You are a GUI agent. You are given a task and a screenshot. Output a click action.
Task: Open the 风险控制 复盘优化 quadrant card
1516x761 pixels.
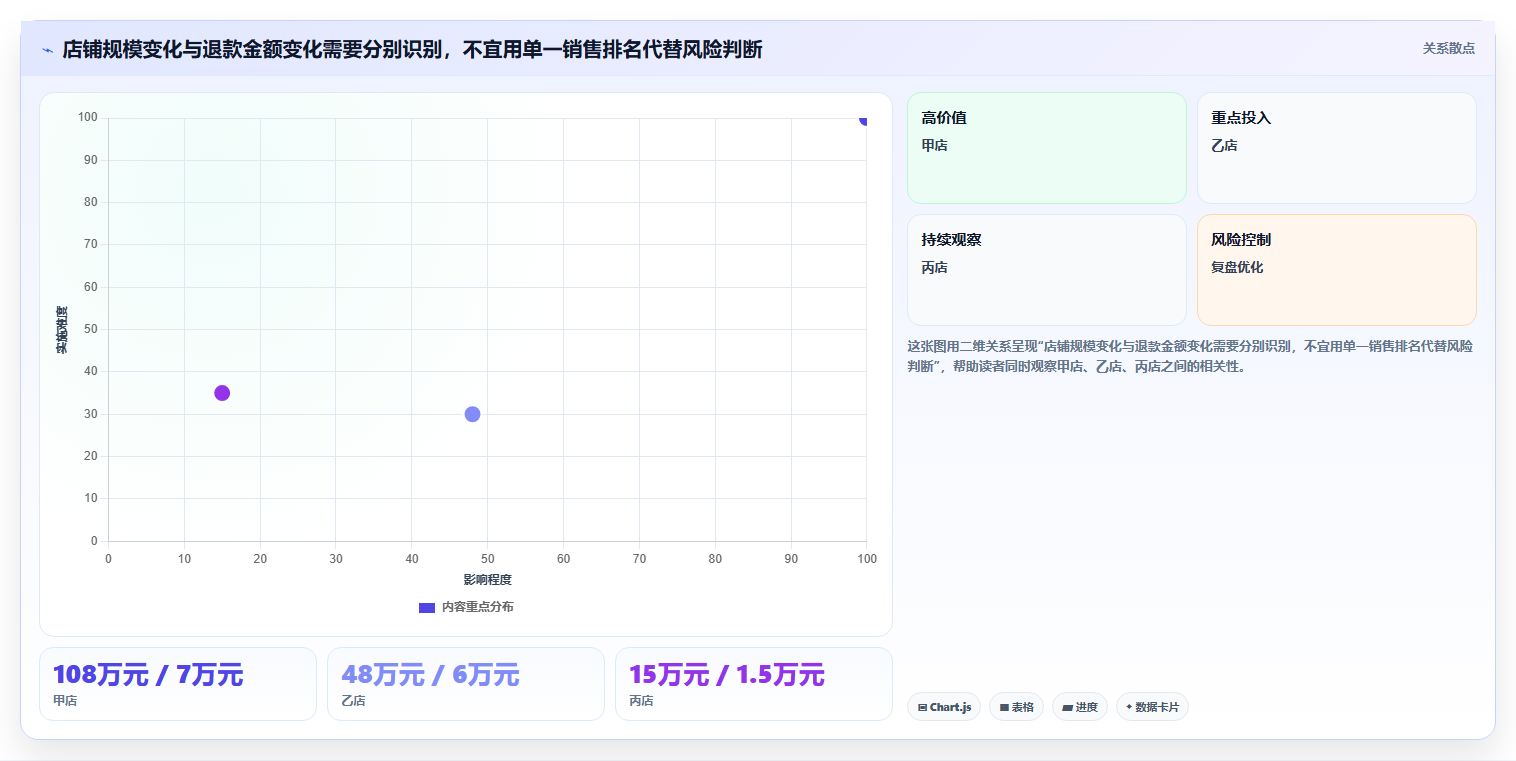click(1336, 270)
